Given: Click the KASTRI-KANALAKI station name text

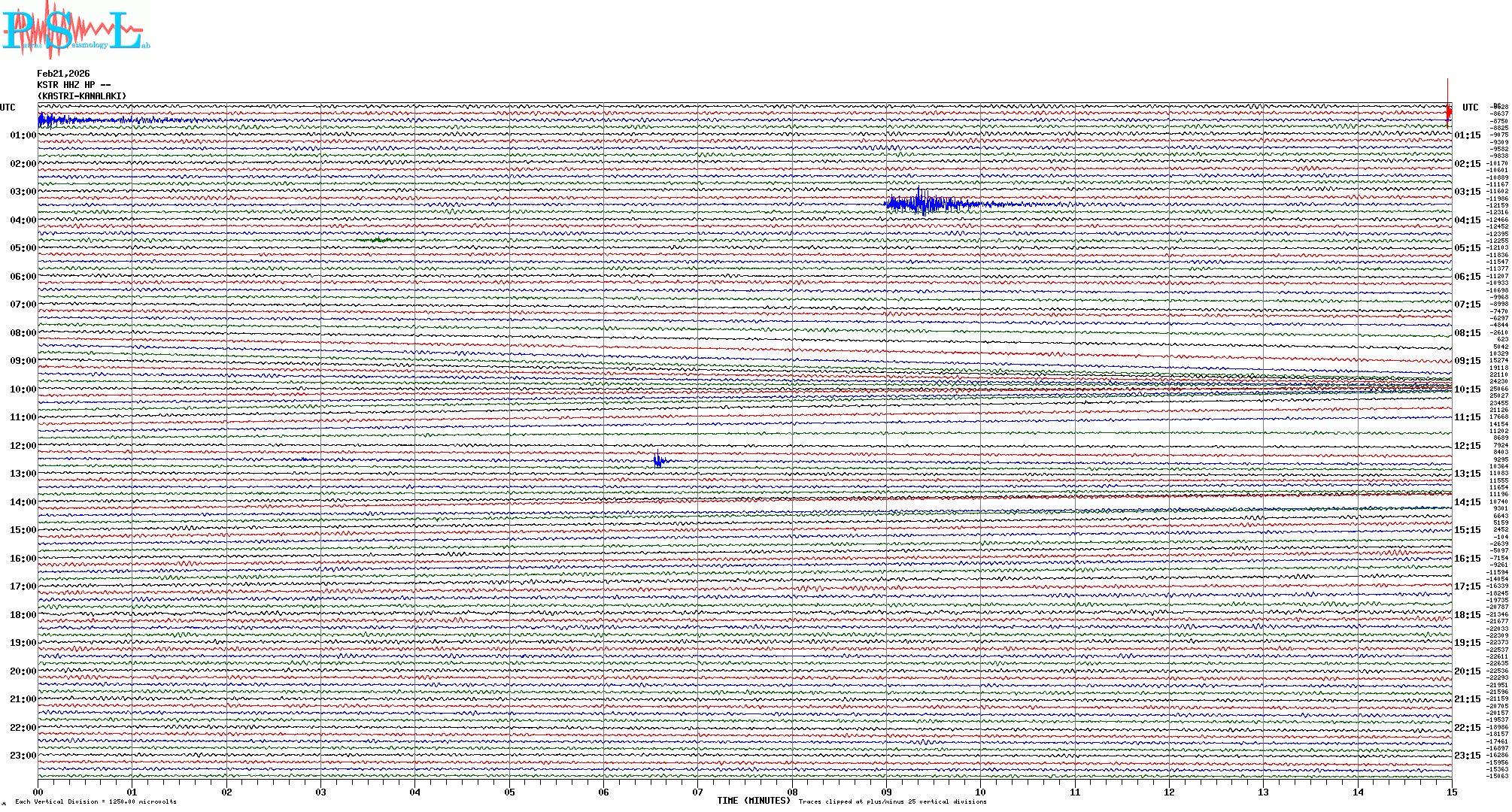Looking at the screenshot, I should pyautogui.click(x=82, y=96).
